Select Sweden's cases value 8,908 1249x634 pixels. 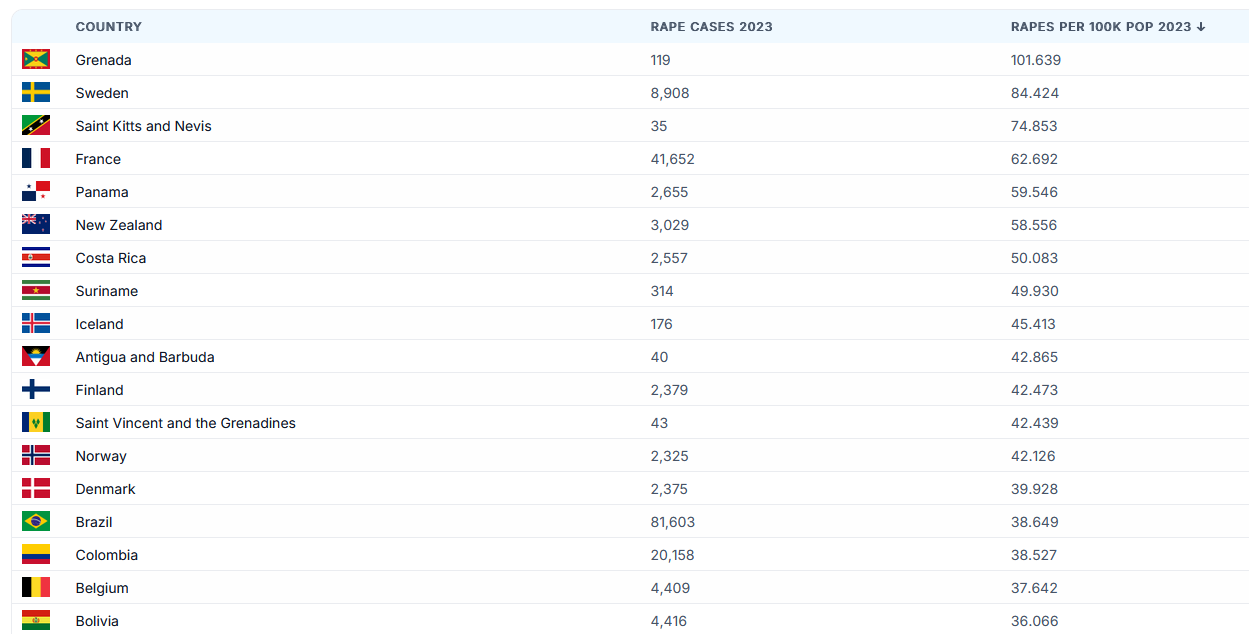[x=670, y=93]
